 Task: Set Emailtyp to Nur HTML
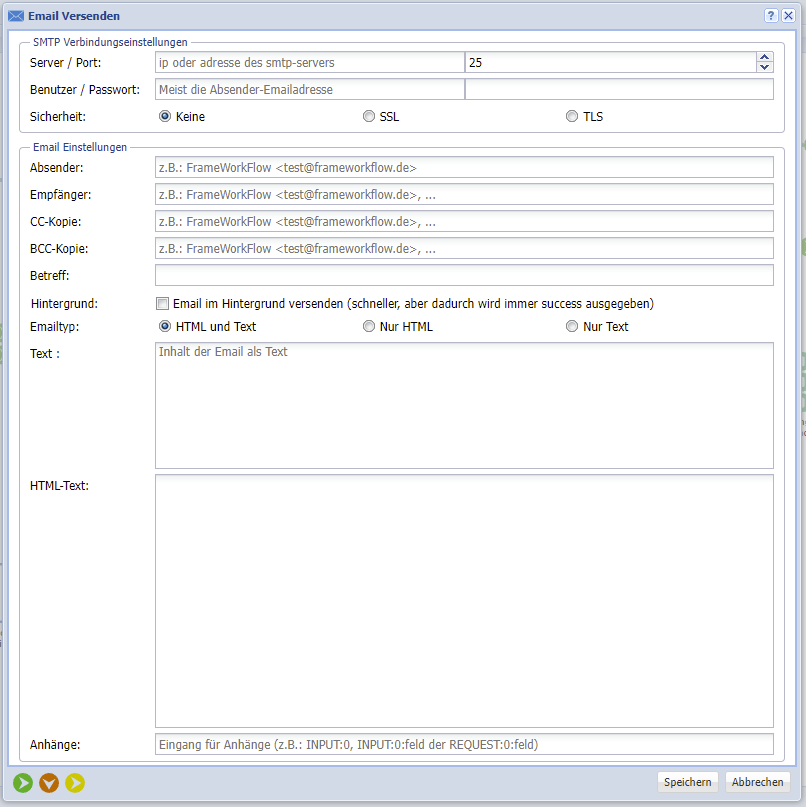point(369,326)
